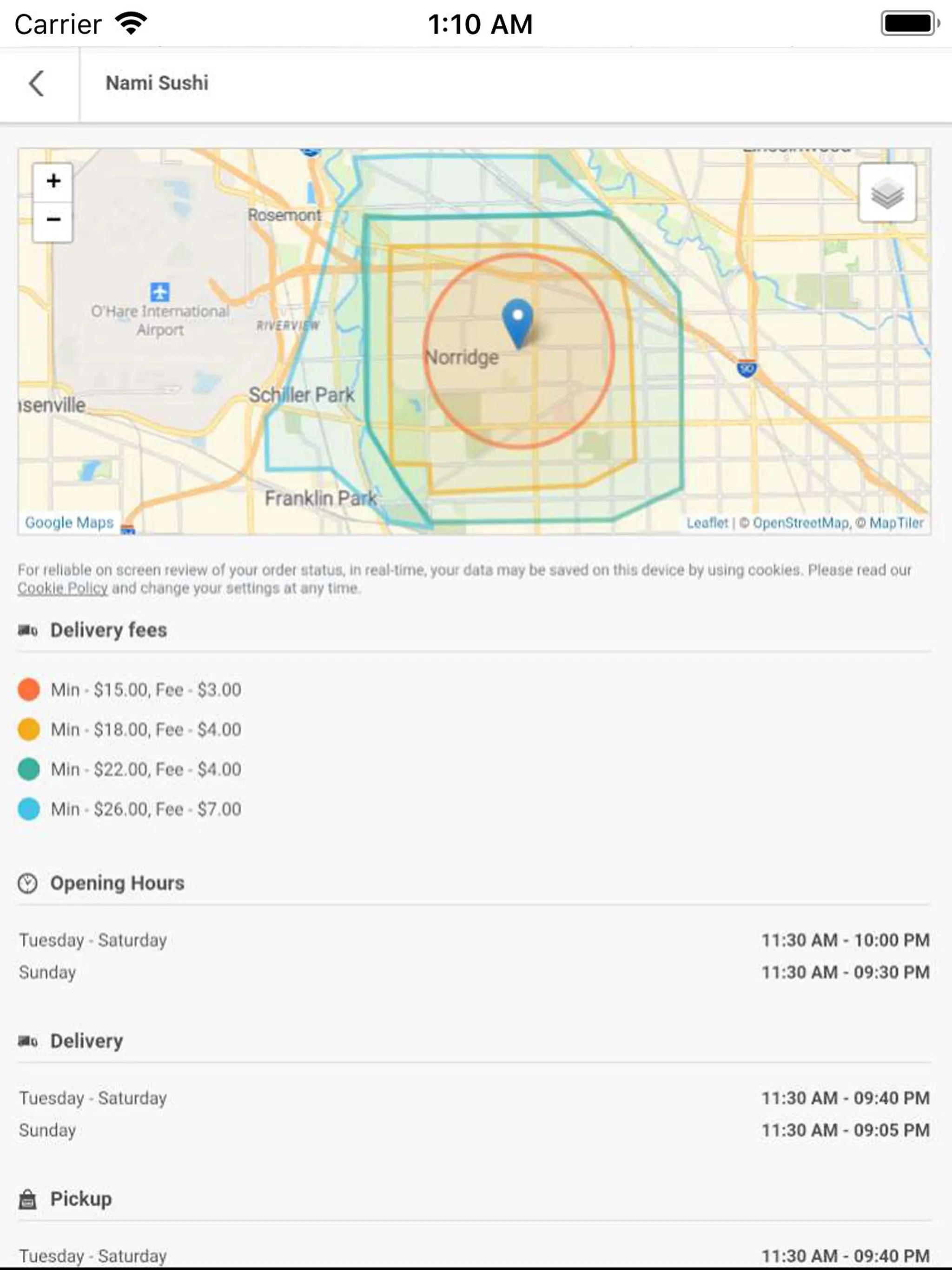Screen dimensions: 952x1270
Task: Tap the truck icon beside Delivery heading
Action: pyautogui.click(x=27, y=1041)
